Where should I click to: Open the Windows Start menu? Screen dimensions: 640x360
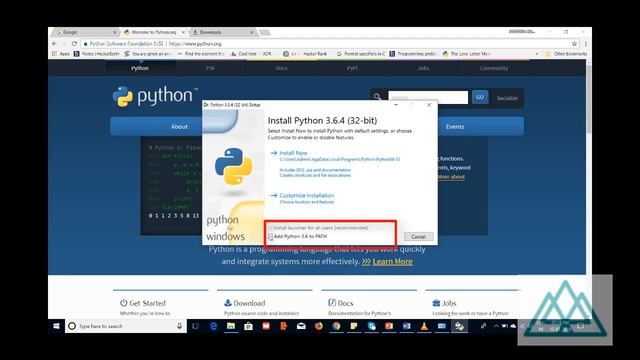(x=56, y=326)
